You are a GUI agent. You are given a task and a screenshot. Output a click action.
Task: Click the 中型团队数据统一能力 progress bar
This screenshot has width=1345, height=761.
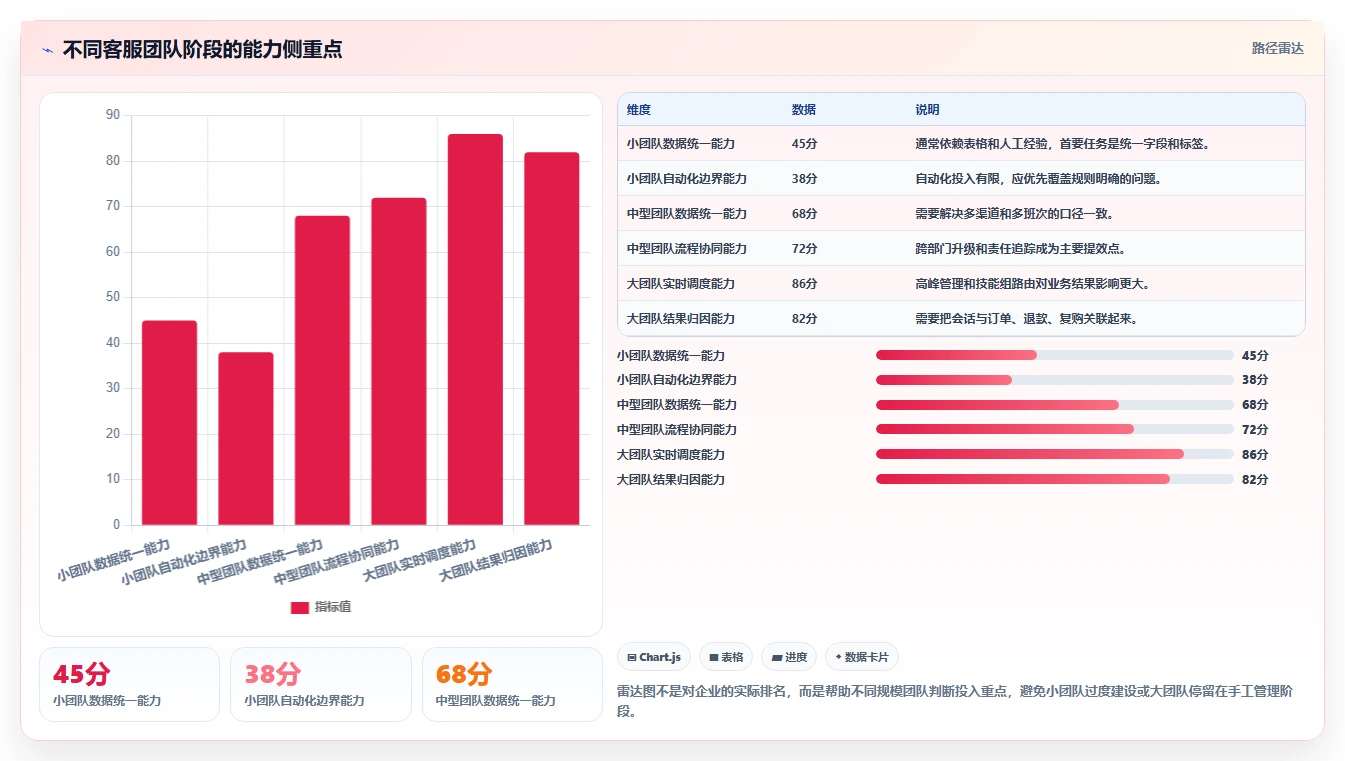(1054, 405)
